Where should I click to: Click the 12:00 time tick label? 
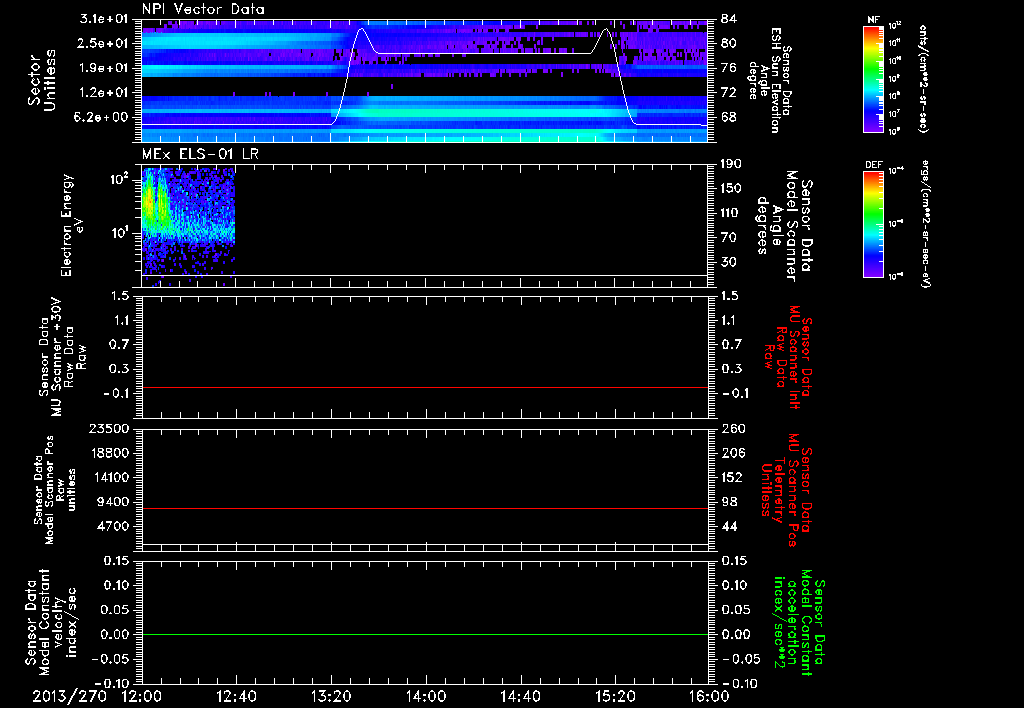point(142,696)
